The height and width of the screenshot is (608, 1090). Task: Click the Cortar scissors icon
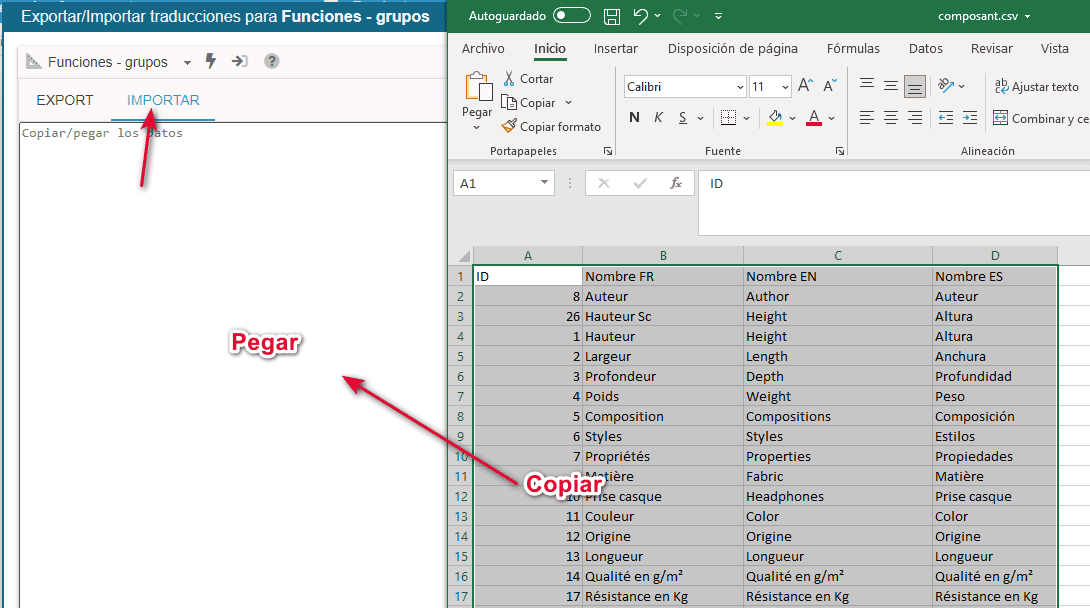point(509,79)
